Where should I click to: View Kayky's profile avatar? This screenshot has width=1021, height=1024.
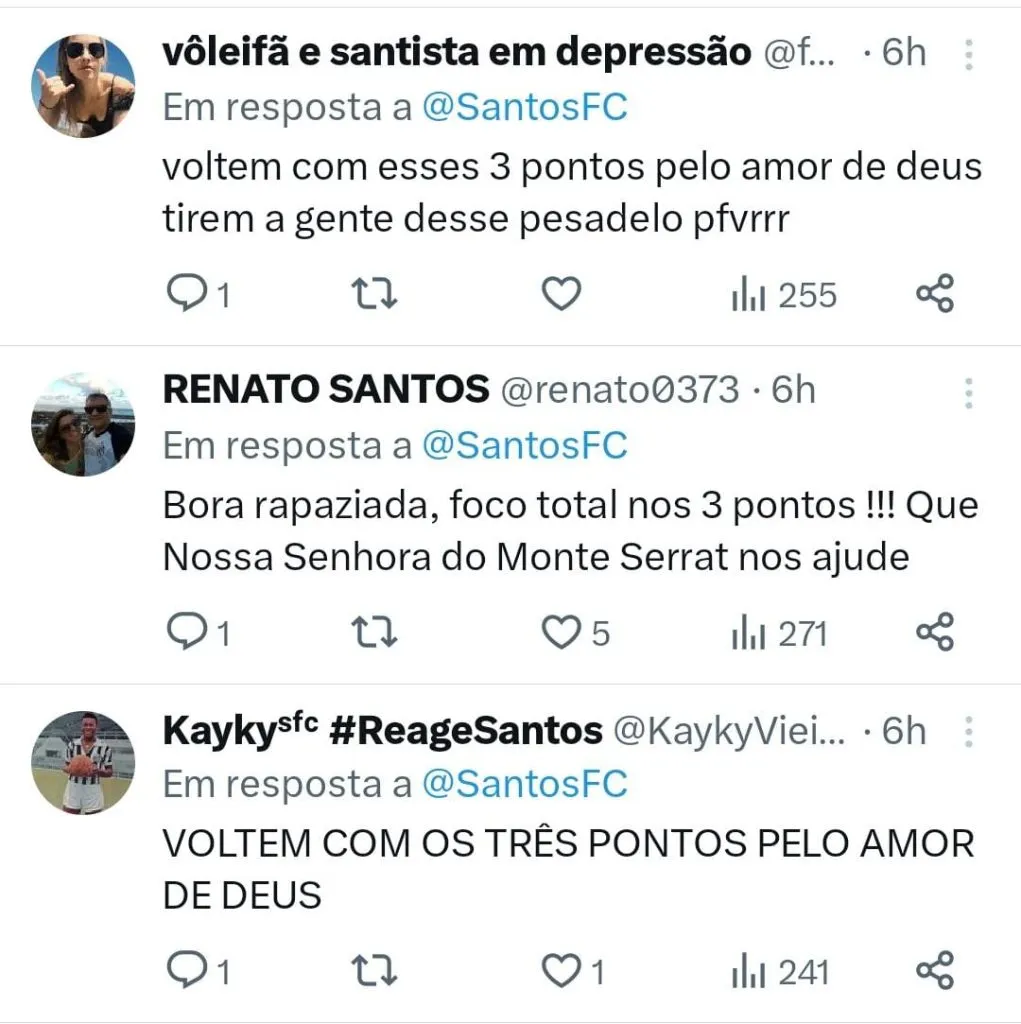click(x=83, y=762)
